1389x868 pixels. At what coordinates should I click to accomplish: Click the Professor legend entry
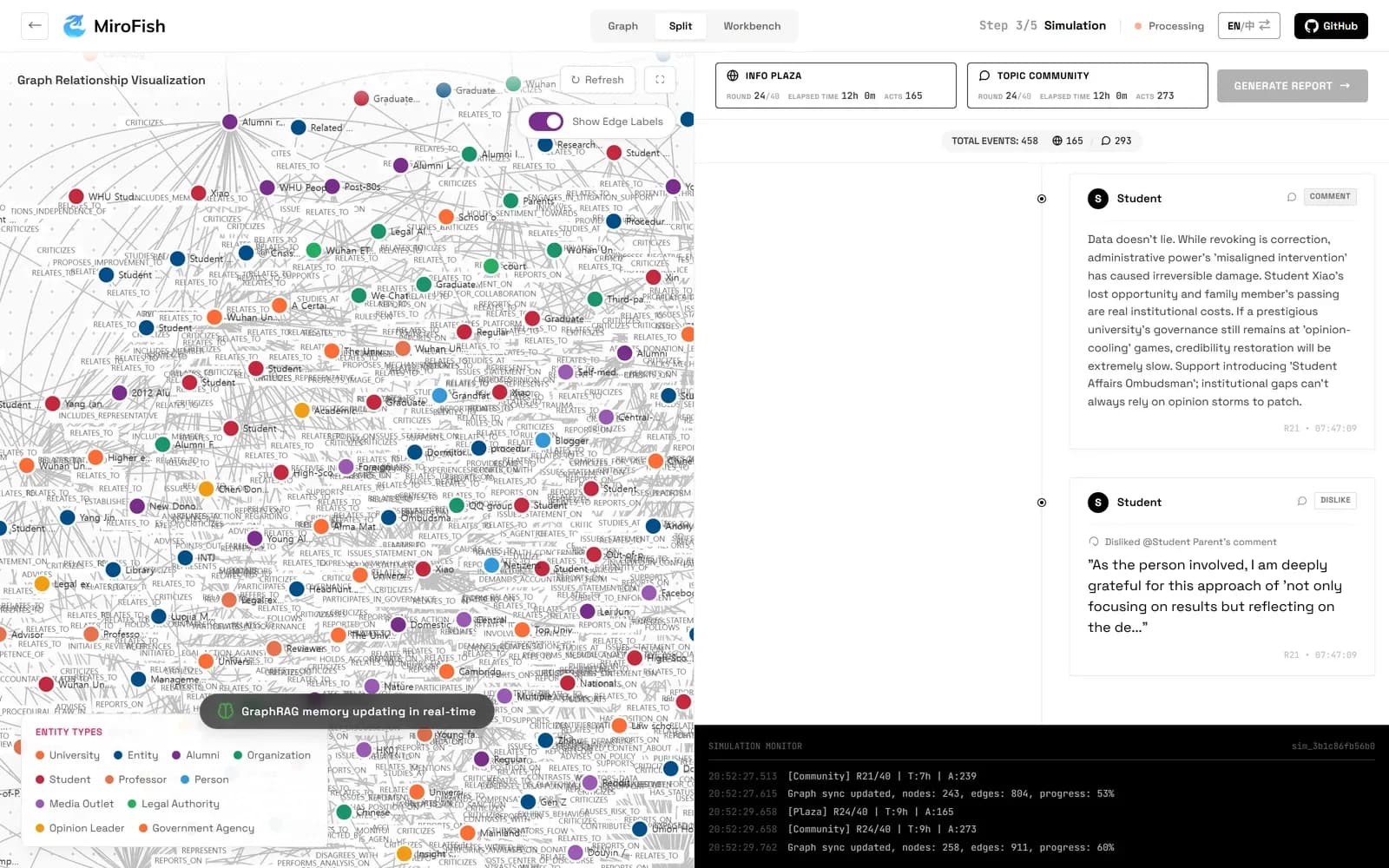(x=135, y=779)
